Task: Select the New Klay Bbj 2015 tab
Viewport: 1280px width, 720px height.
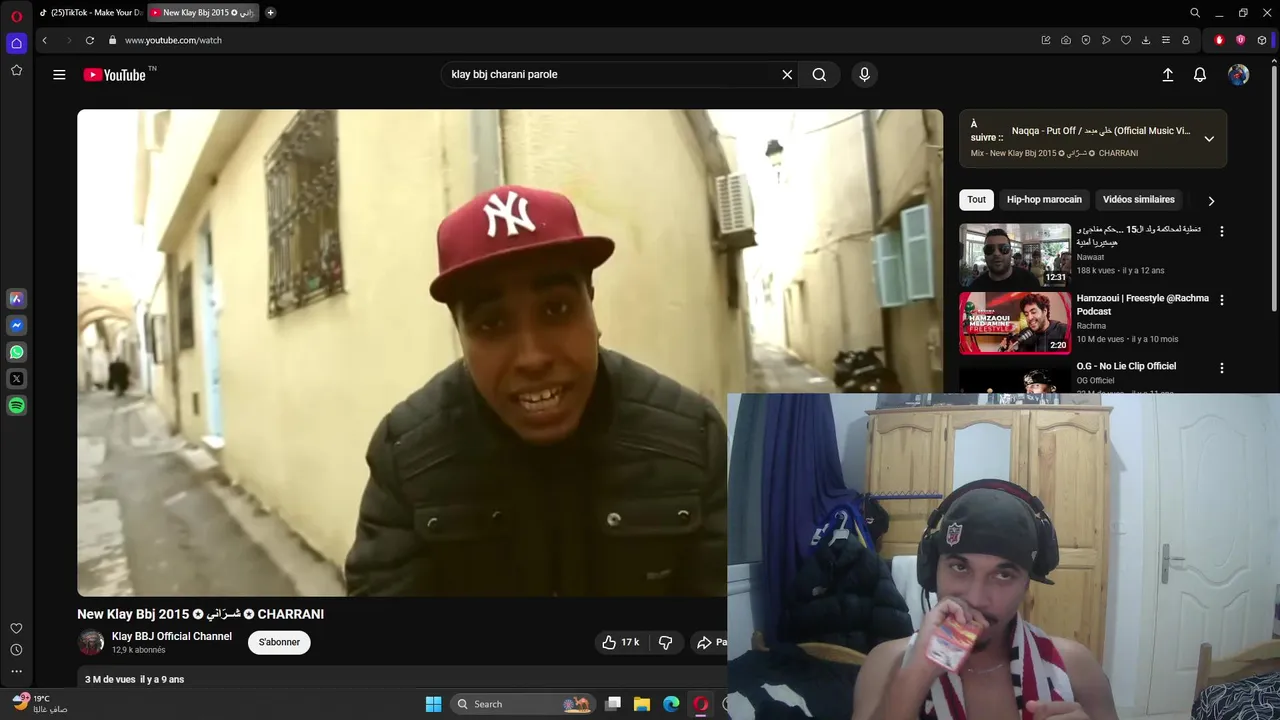Action: (203, 13)
